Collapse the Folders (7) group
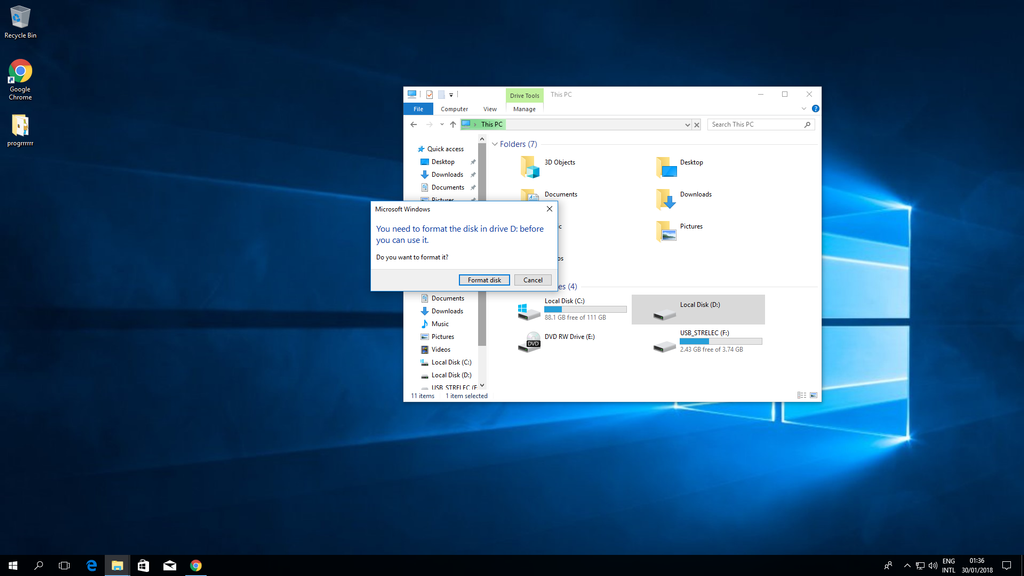1024x576 pixels. click(x=494, y=144)
